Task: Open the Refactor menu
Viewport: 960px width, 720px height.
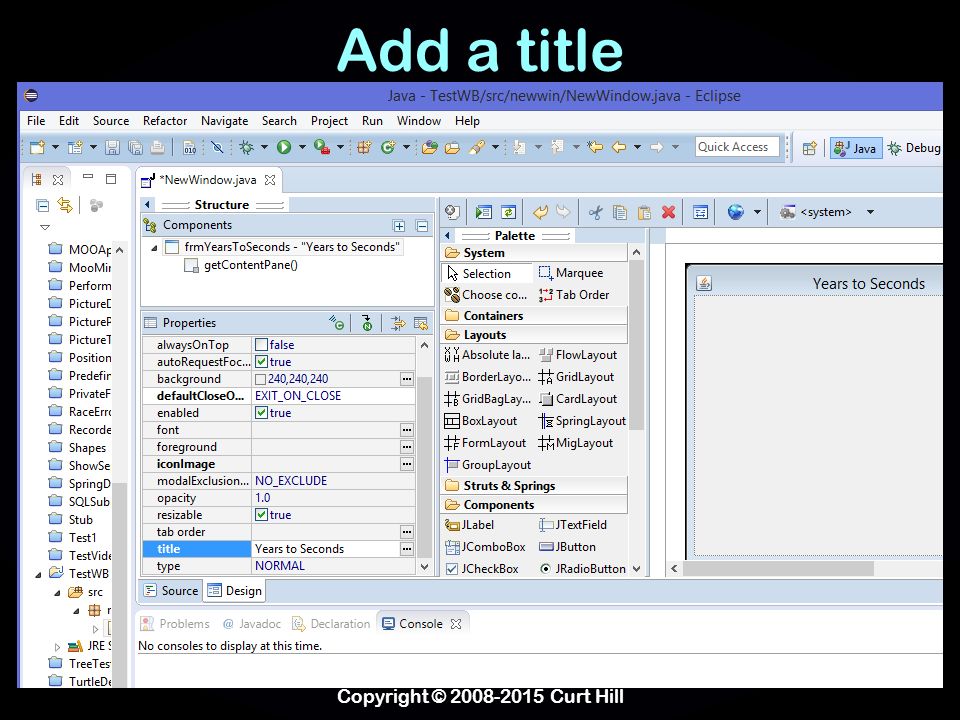Action: click(x=165, y=121)
